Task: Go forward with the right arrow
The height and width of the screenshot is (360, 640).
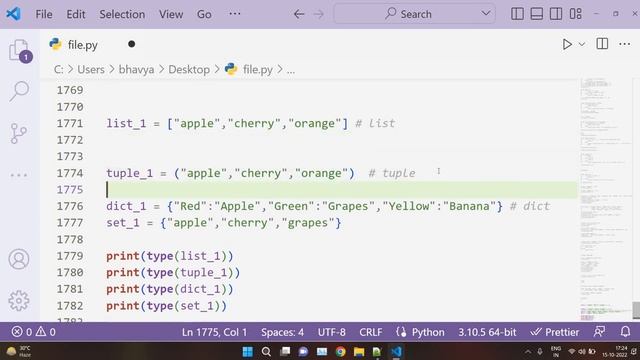Action: 318,14
